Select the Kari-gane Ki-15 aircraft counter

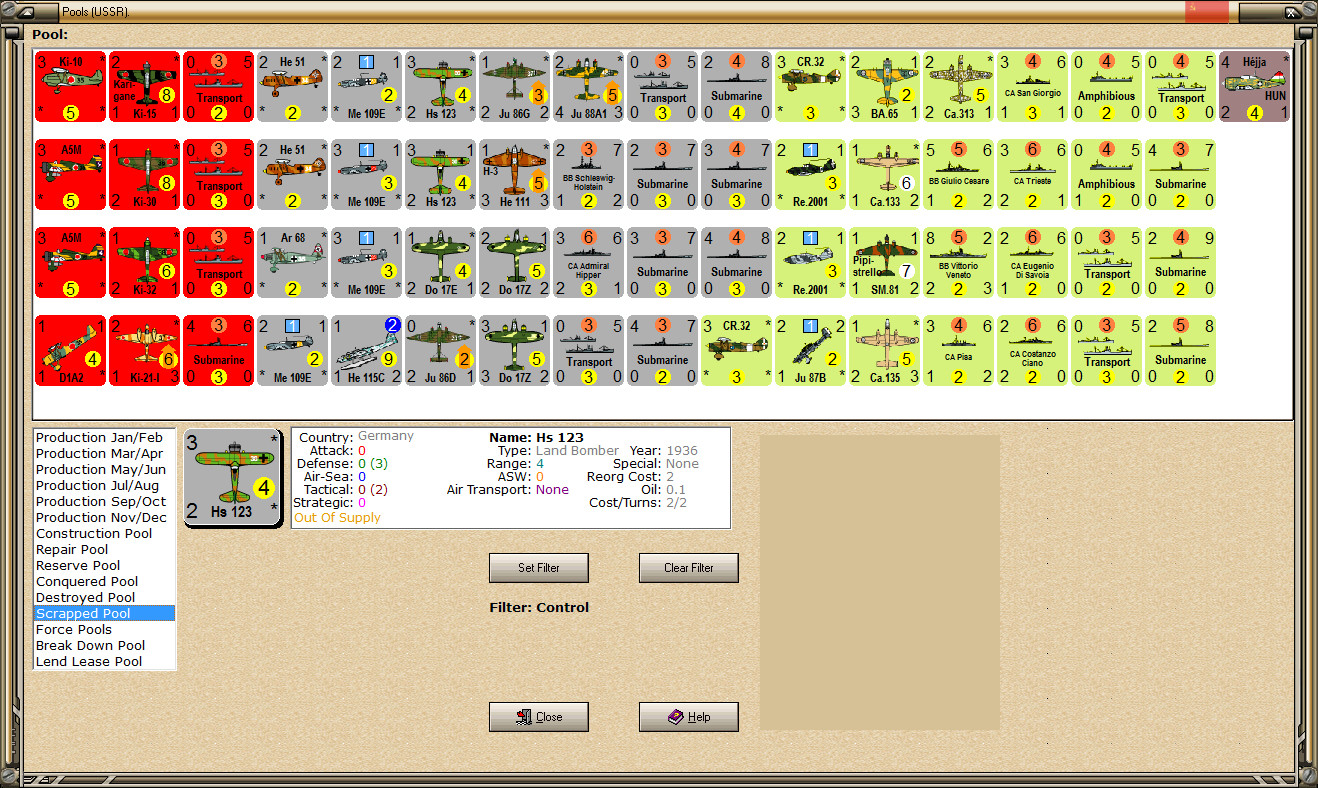(x=144, y=87)
